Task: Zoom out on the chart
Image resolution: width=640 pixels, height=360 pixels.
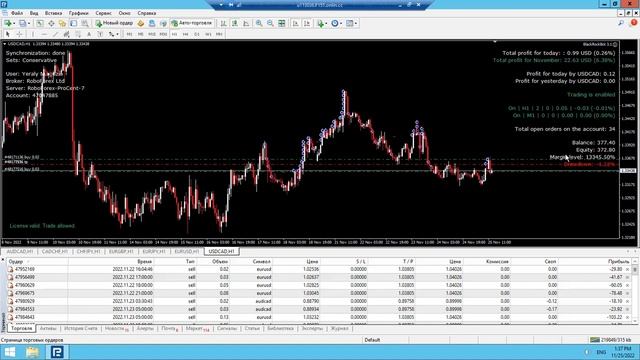Action: pyautogui.click(x=270, y=23)
